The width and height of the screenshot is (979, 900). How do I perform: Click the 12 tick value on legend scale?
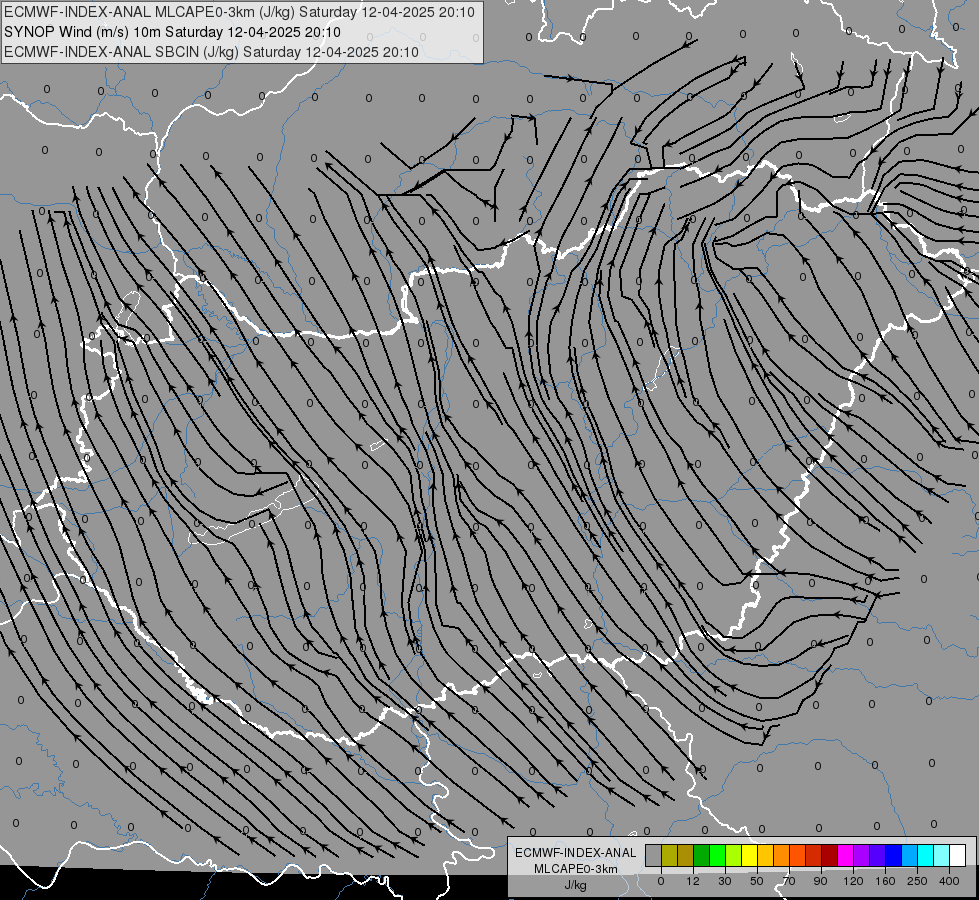click(x=693, y=881)
